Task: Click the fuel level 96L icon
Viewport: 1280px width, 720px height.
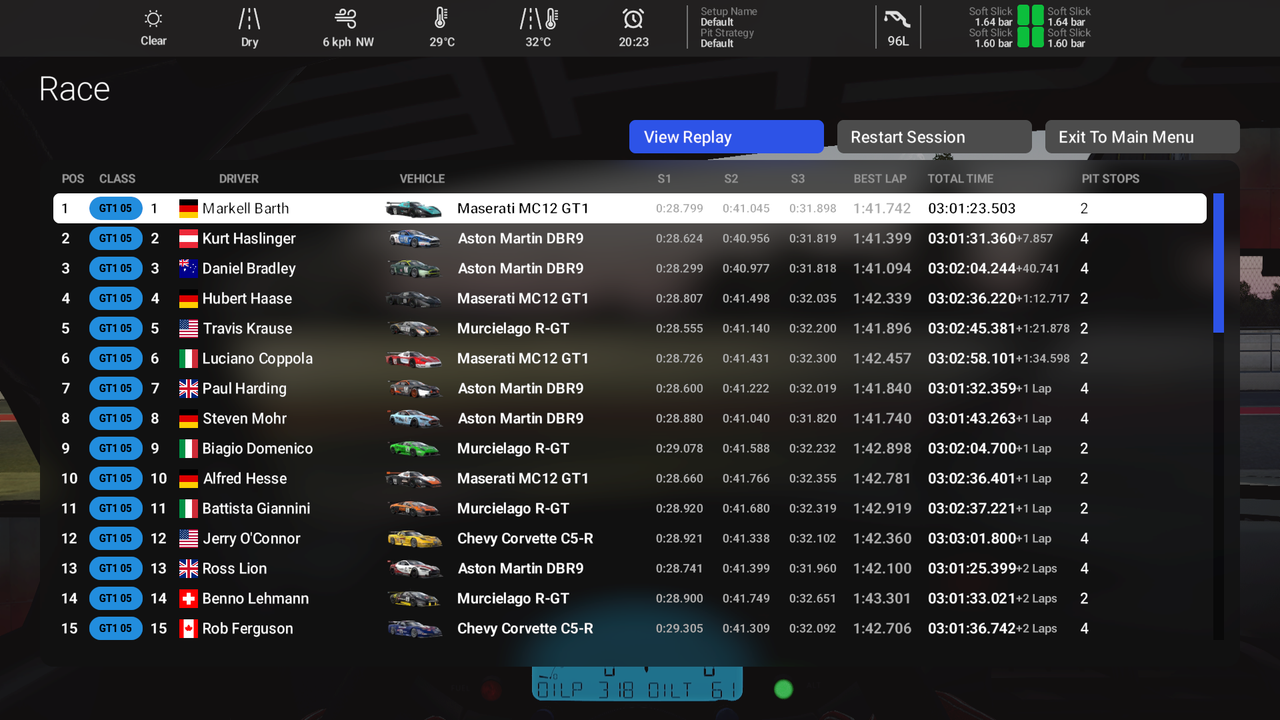Action: click(897, 20)
